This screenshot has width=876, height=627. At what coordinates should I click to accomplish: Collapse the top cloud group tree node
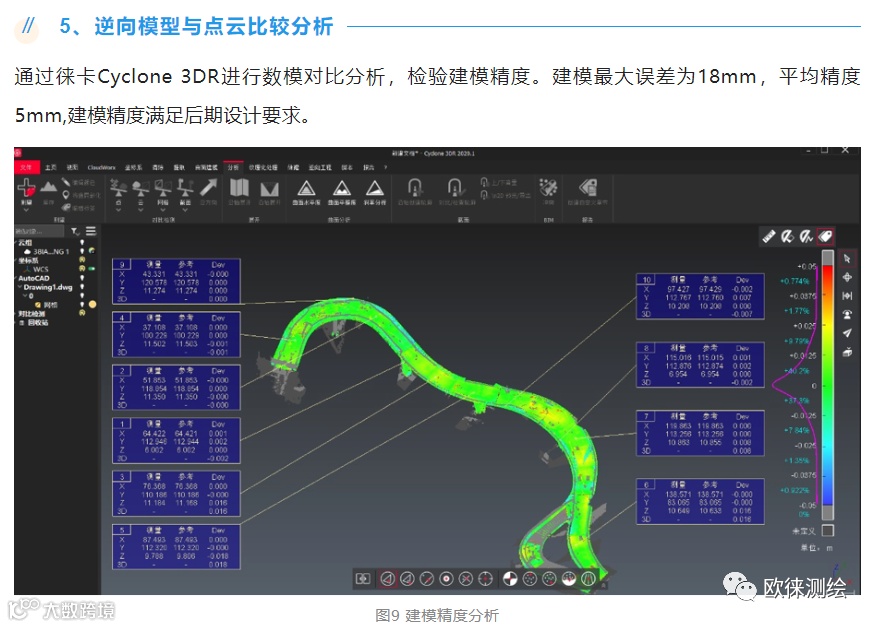[16, 243]
